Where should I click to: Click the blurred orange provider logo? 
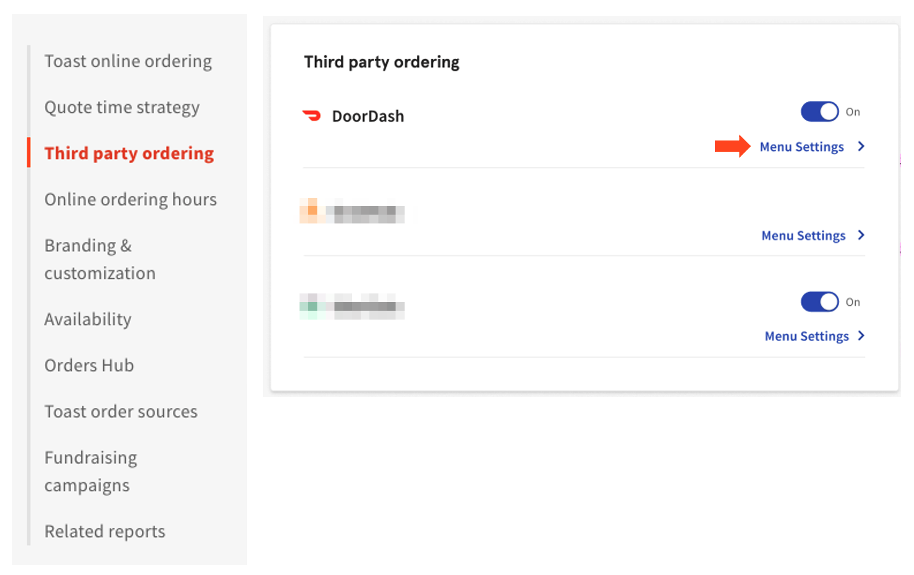coord(311,211)
